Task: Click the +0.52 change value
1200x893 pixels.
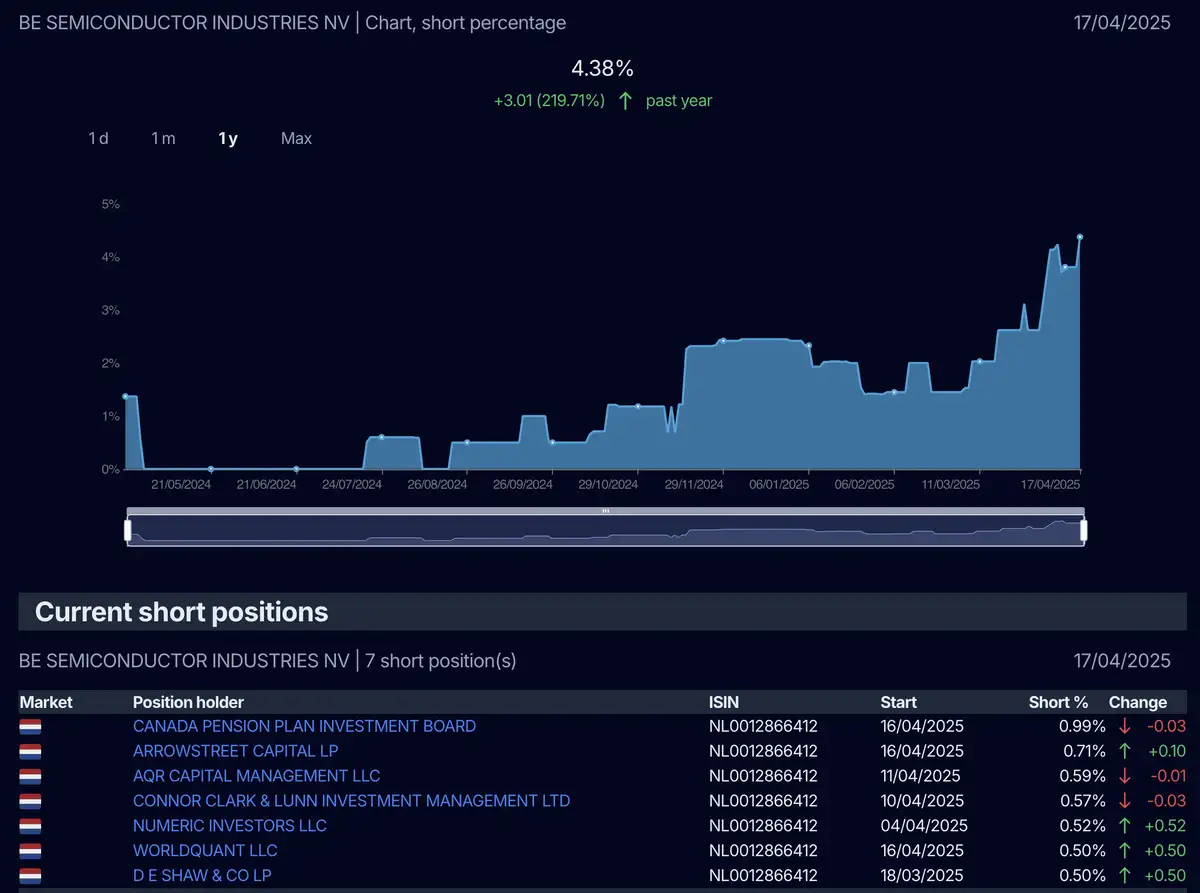Action: pyautogui.click(x=1164, y=826)
